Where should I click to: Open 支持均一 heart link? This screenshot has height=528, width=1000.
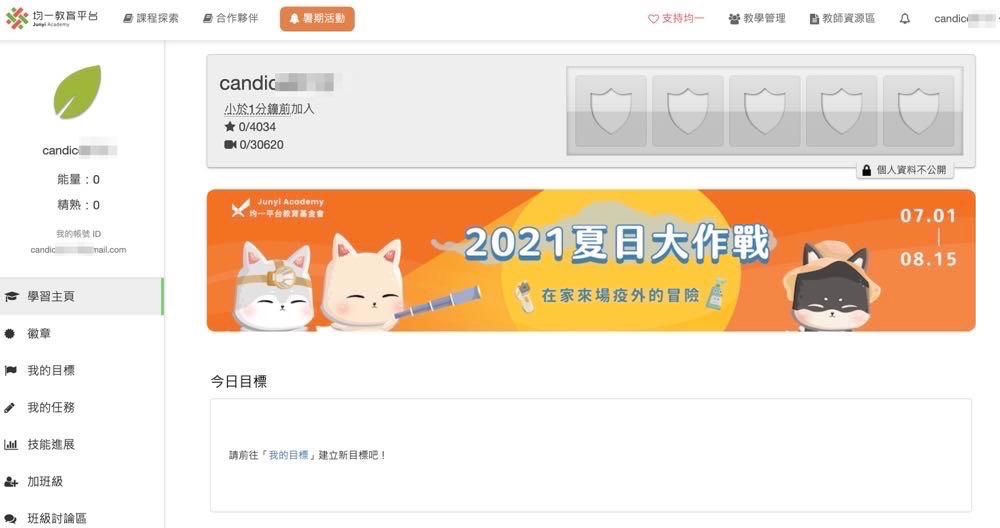point(676,18)
